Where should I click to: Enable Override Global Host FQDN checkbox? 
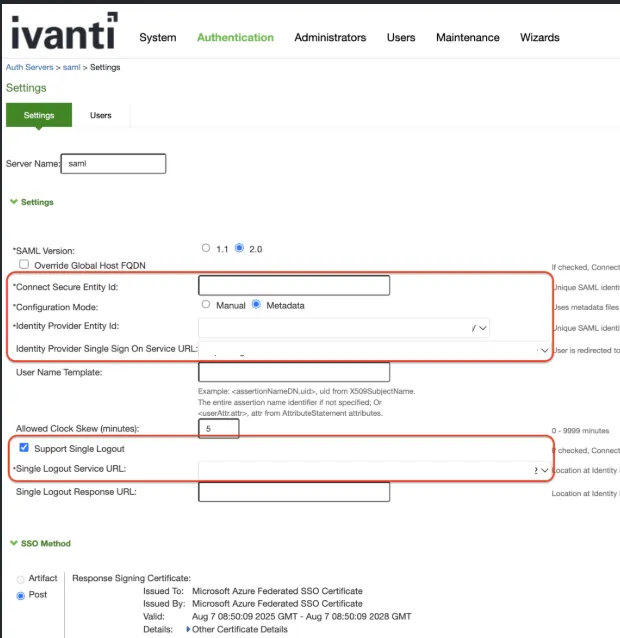click(x=24, y=264)
